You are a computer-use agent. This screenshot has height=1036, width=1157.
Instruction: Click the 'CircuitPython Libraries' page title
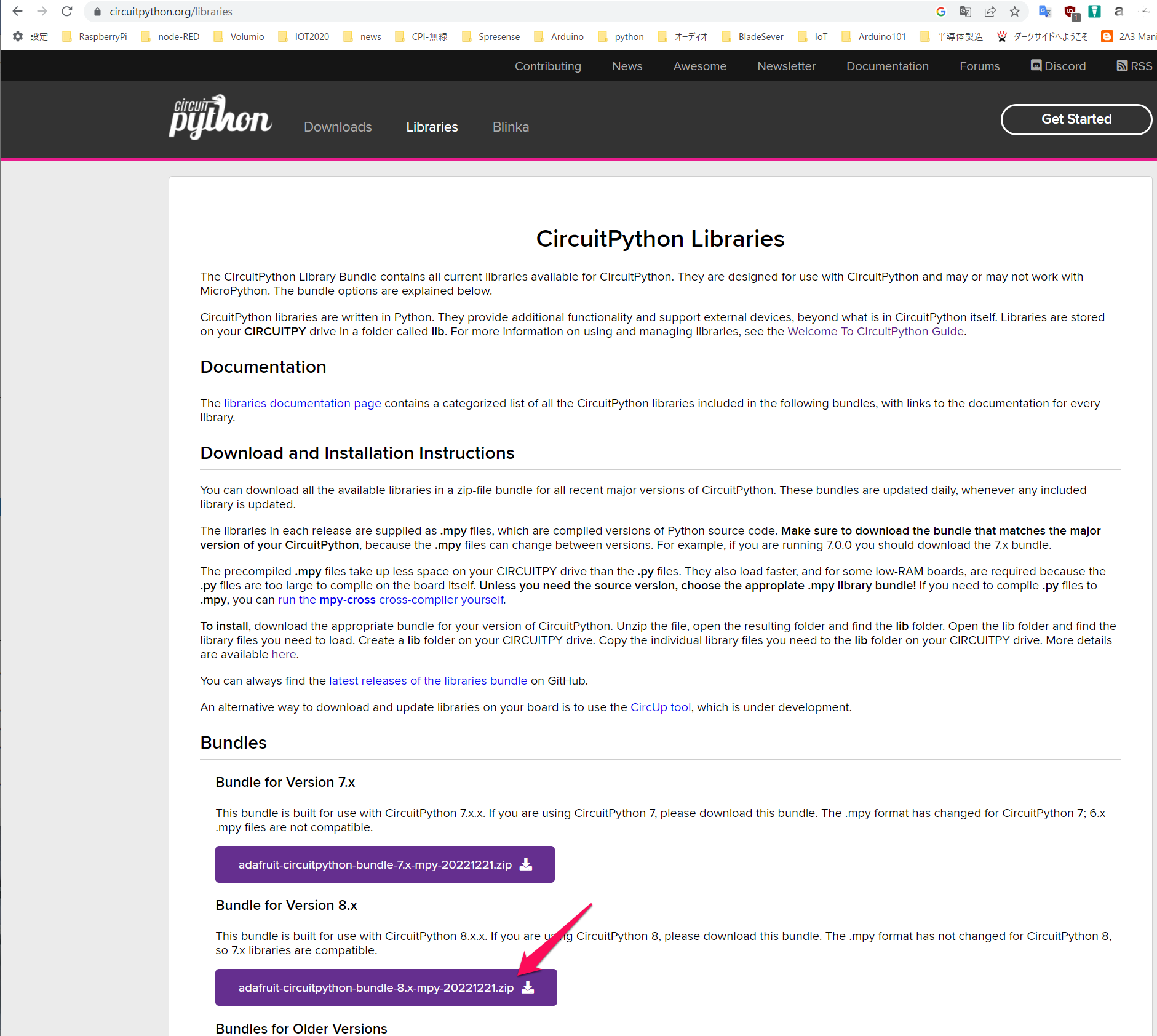point(660,239)
